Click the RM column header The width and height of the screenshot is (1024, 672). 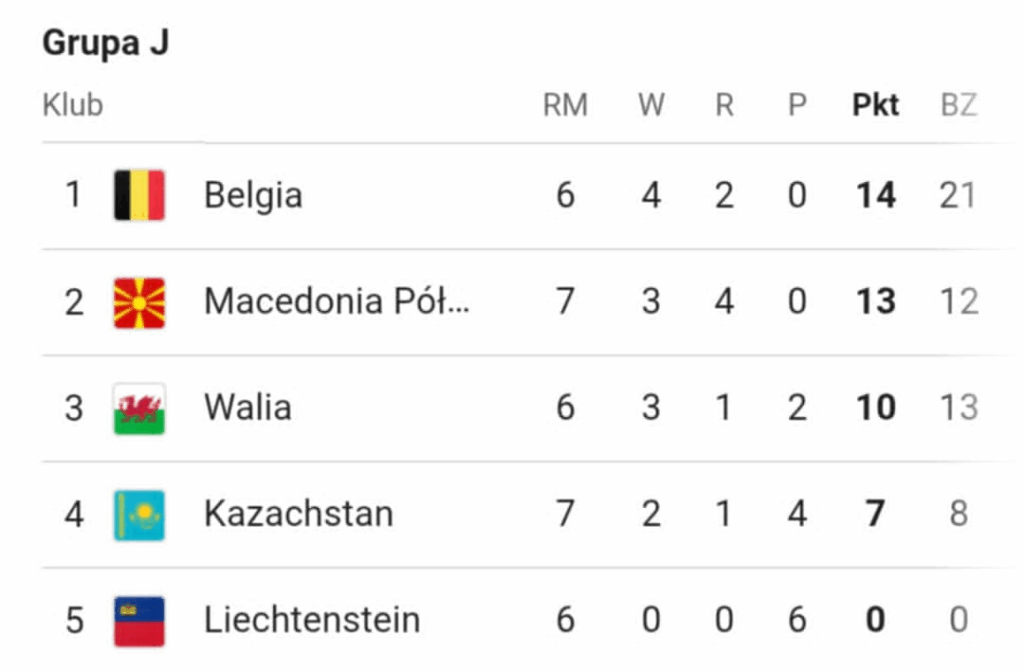coord(565,105)
